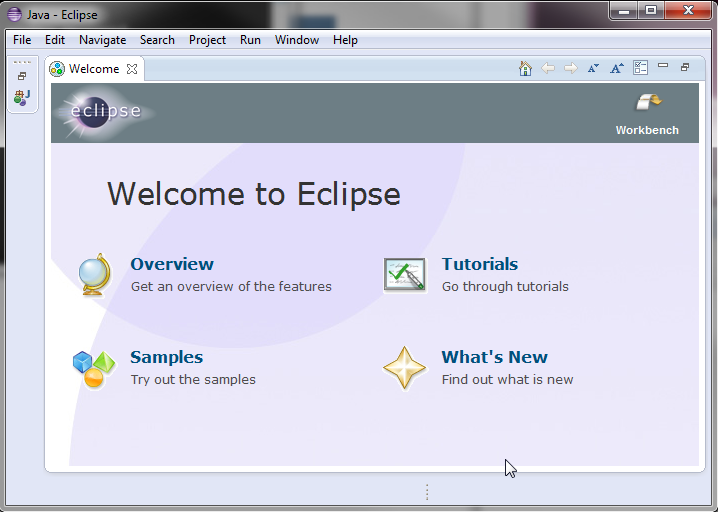
Task: Open the Window menu
Action: click(297, 40)
